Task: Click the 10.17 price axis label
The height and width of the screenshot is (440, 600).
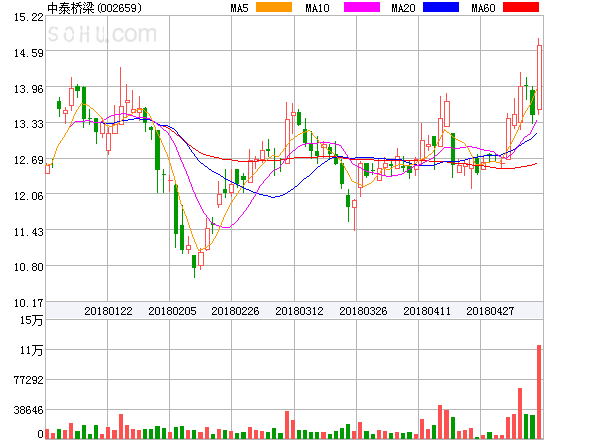Action: tap(29, 303)
